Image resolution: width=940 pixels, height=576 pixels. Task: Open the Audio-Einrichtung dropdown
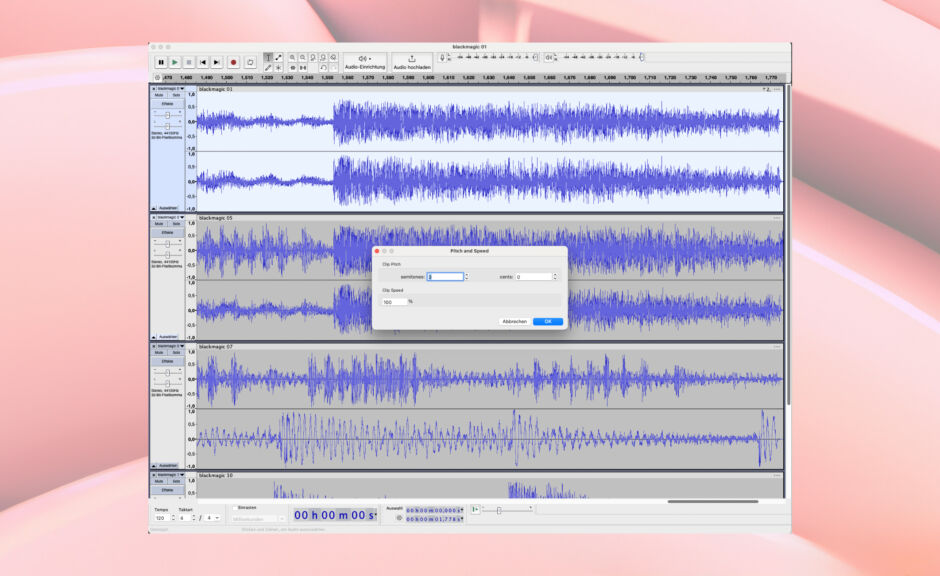362,62
